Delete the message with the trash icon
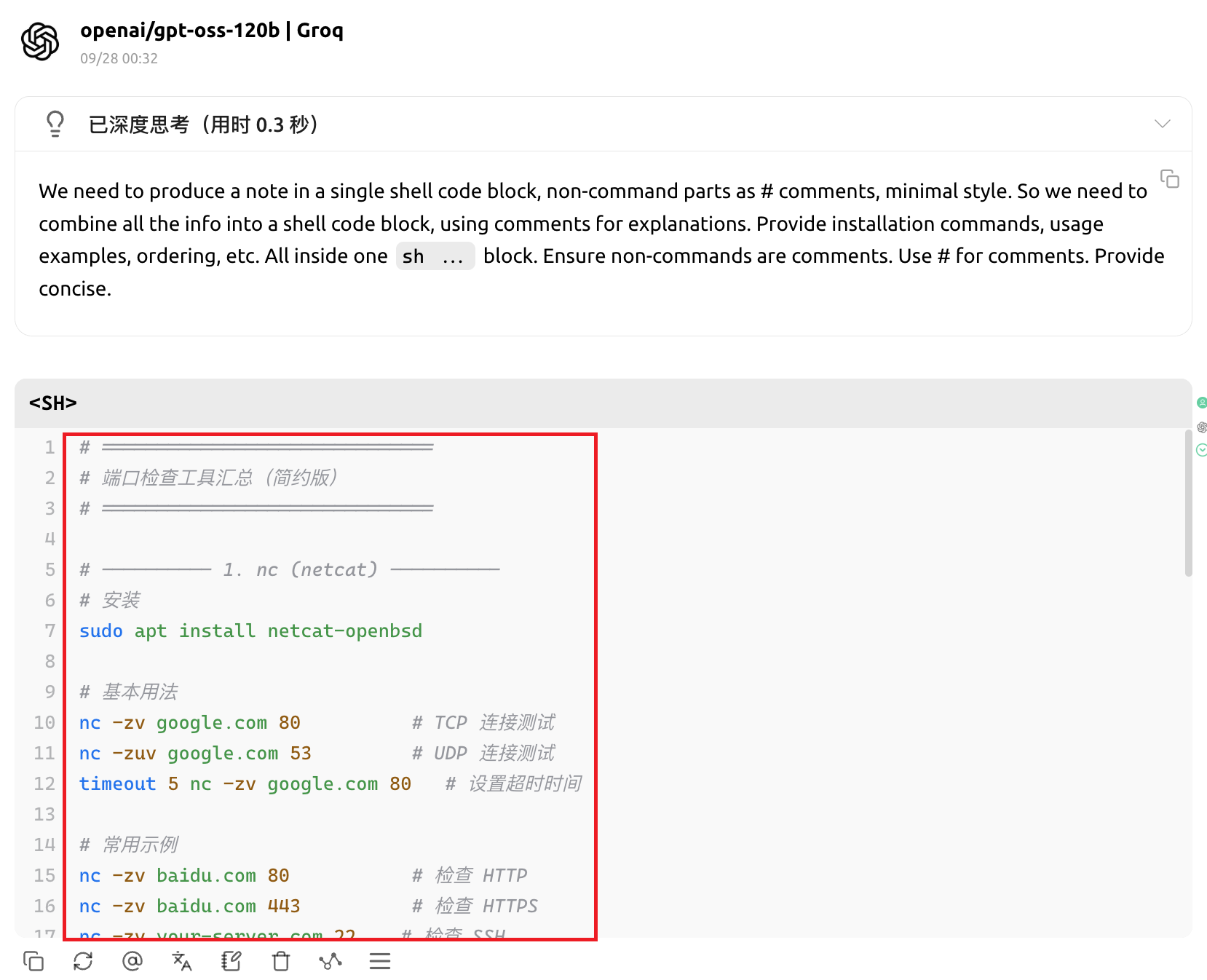1207x980 pixels. (281, 961)
